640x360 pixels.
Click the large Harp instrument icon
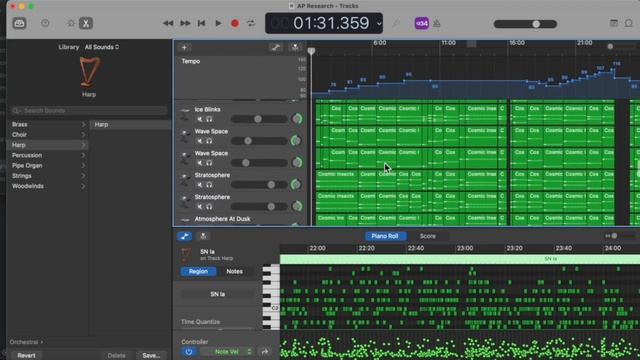[89, 72]
